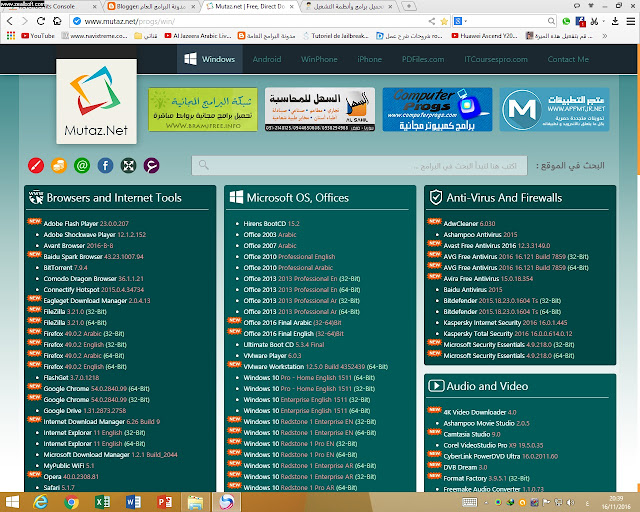Click the dark fullscreen arrows icon
The image size is (640, 512).
tap(129, 165)
